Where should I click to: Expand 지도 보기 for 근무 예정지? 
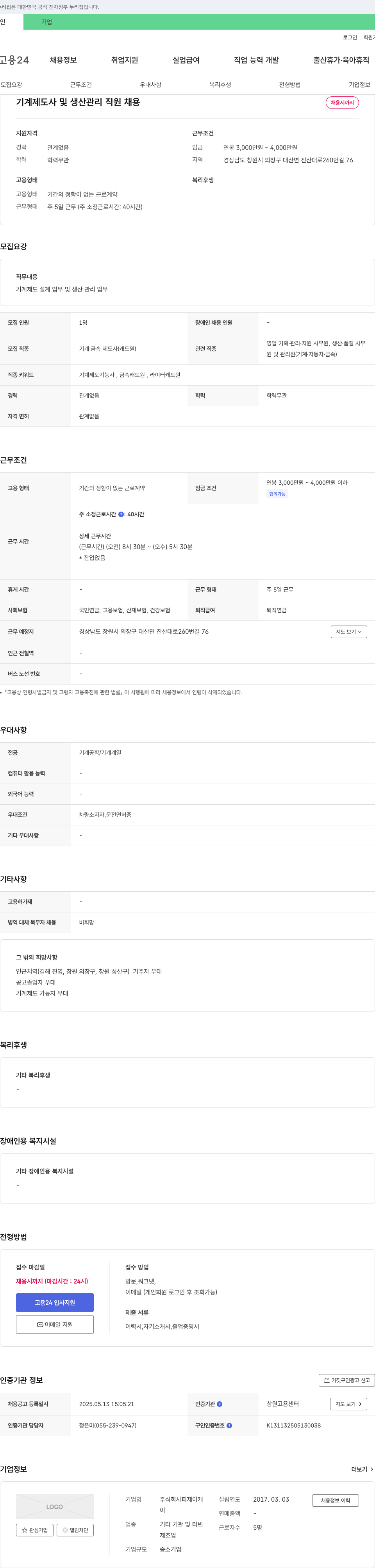(x=349, y=632)
